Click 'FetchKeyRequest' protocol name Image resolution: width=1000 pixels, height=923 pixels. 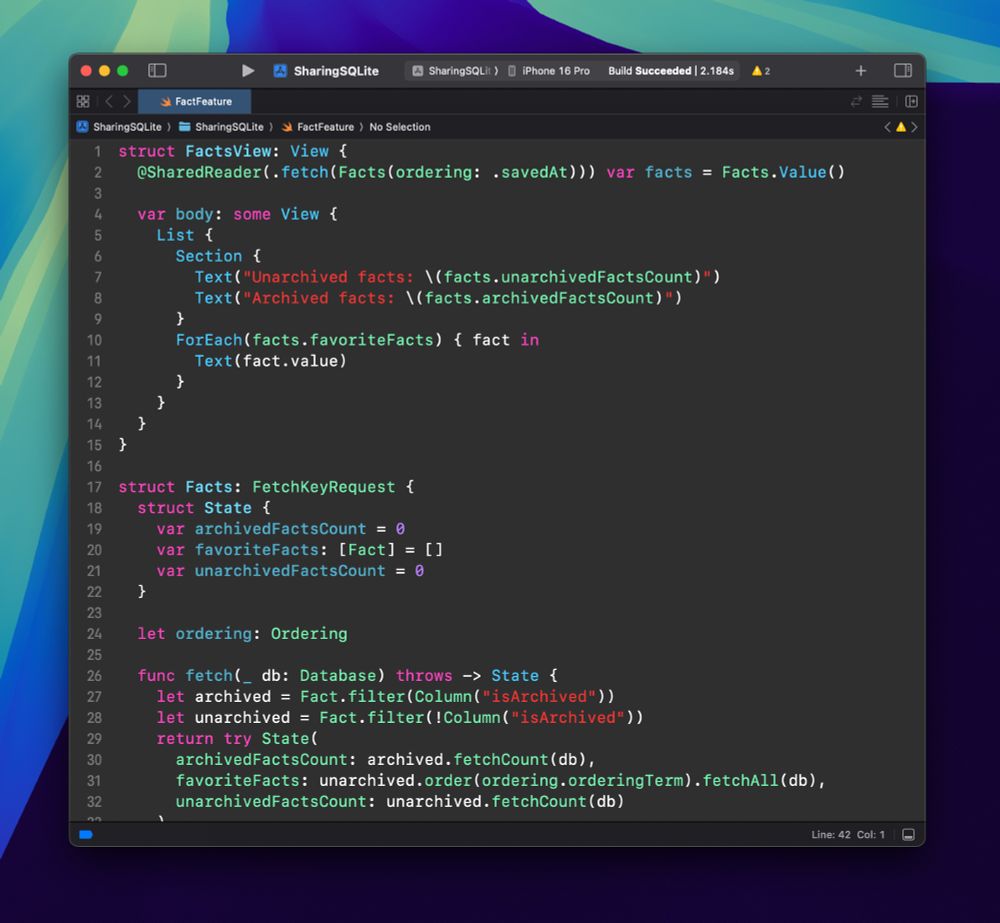(x=323, y=487)
